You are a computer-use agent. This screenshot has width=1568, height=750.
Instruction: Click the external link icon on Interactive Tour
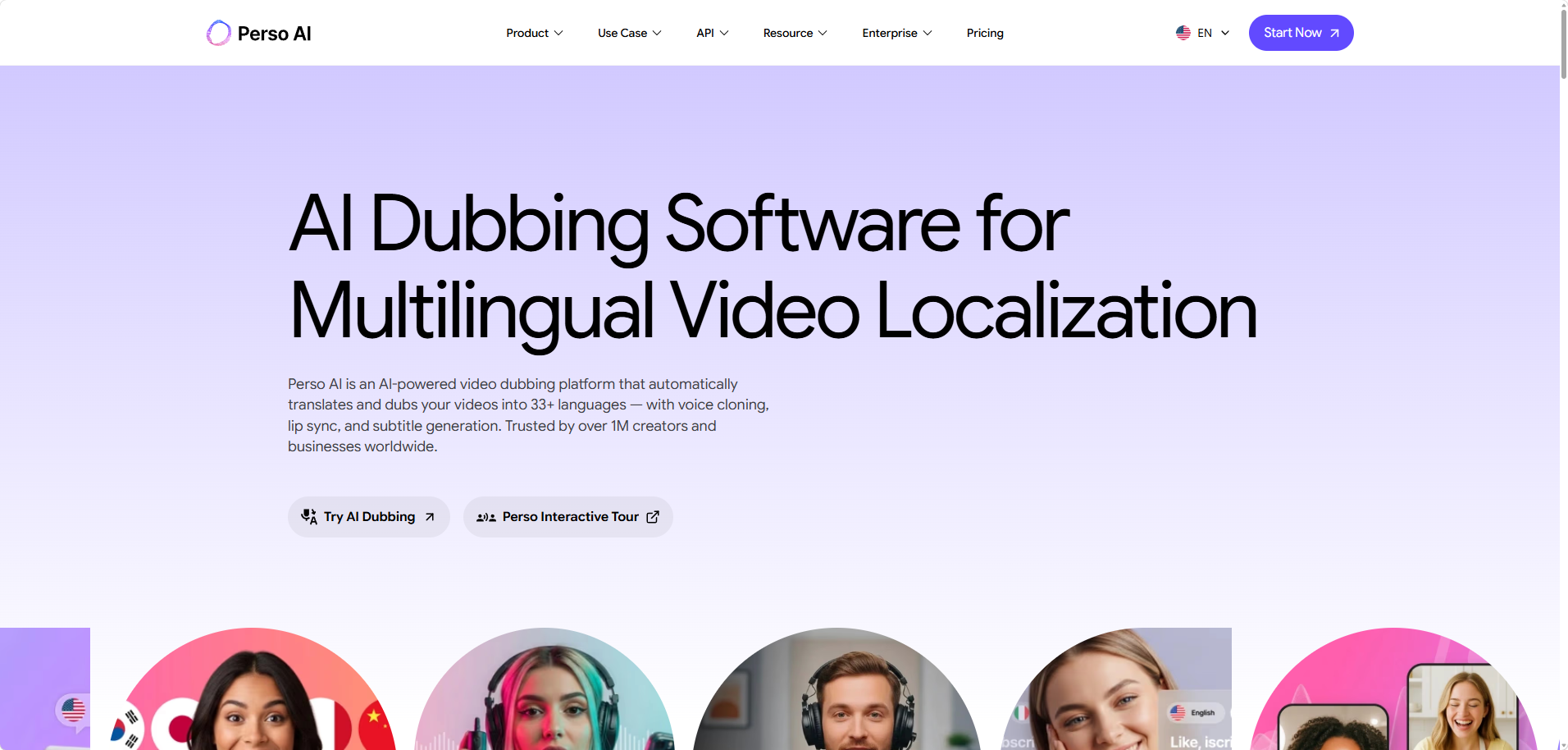pos(653,517)
